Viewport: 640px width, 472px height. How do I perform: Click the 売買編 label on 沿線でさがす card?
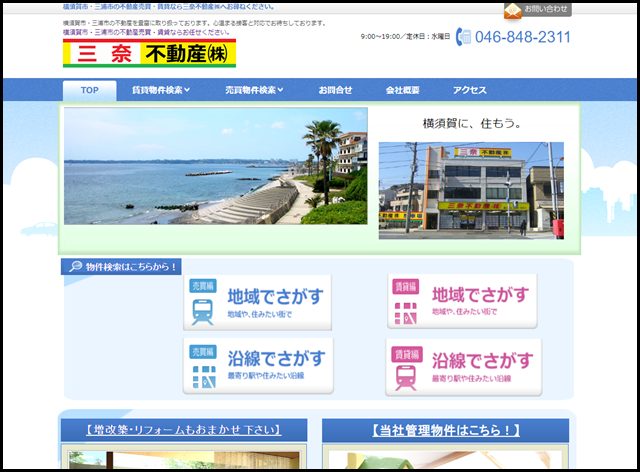click(203, 352)
